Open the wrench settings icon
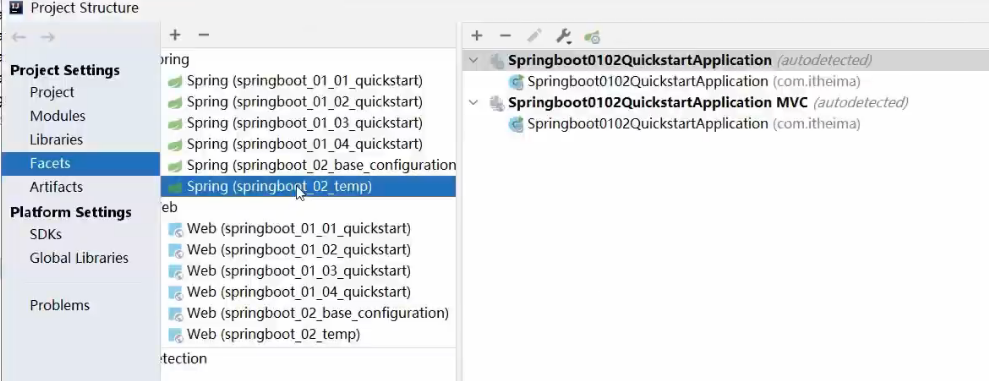Screen dimensions: 989x381 563,36
